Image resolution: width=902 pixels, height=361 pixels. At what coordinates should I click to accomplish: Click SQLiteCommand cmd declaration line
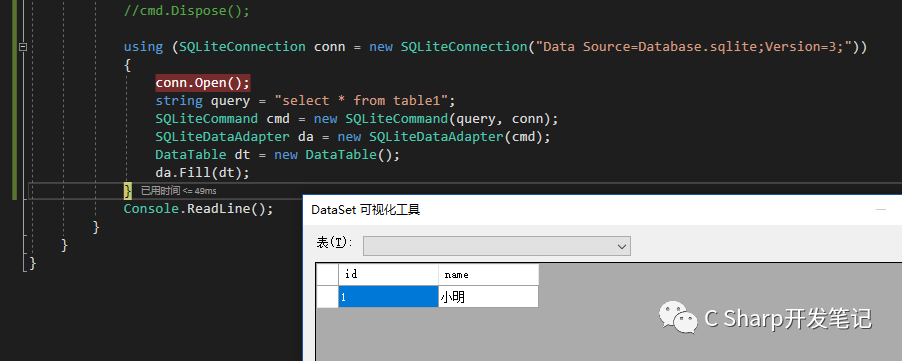coord(357,119)
